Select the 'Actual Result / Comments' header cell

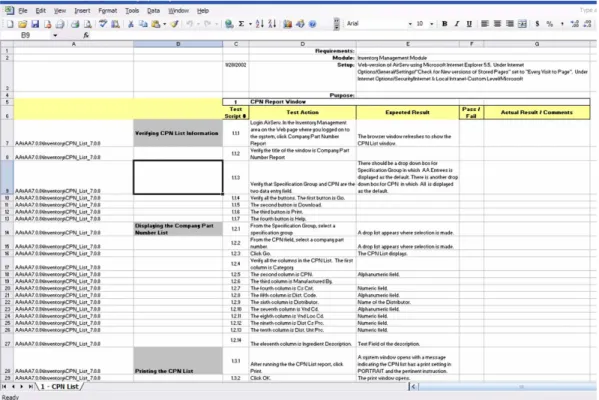pos(537,112)
